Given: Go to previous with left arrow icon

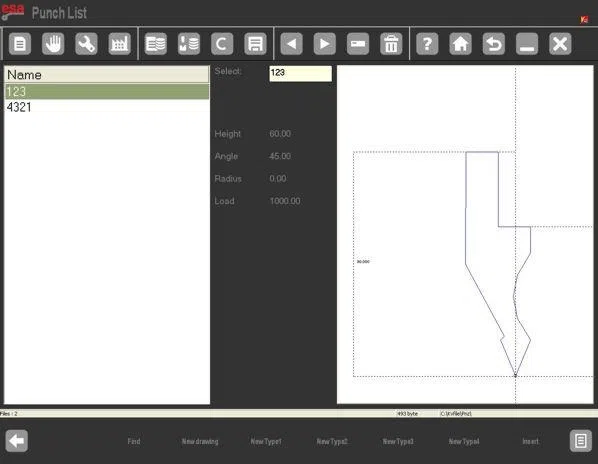Looking at the screenshot, I should 291,44.
